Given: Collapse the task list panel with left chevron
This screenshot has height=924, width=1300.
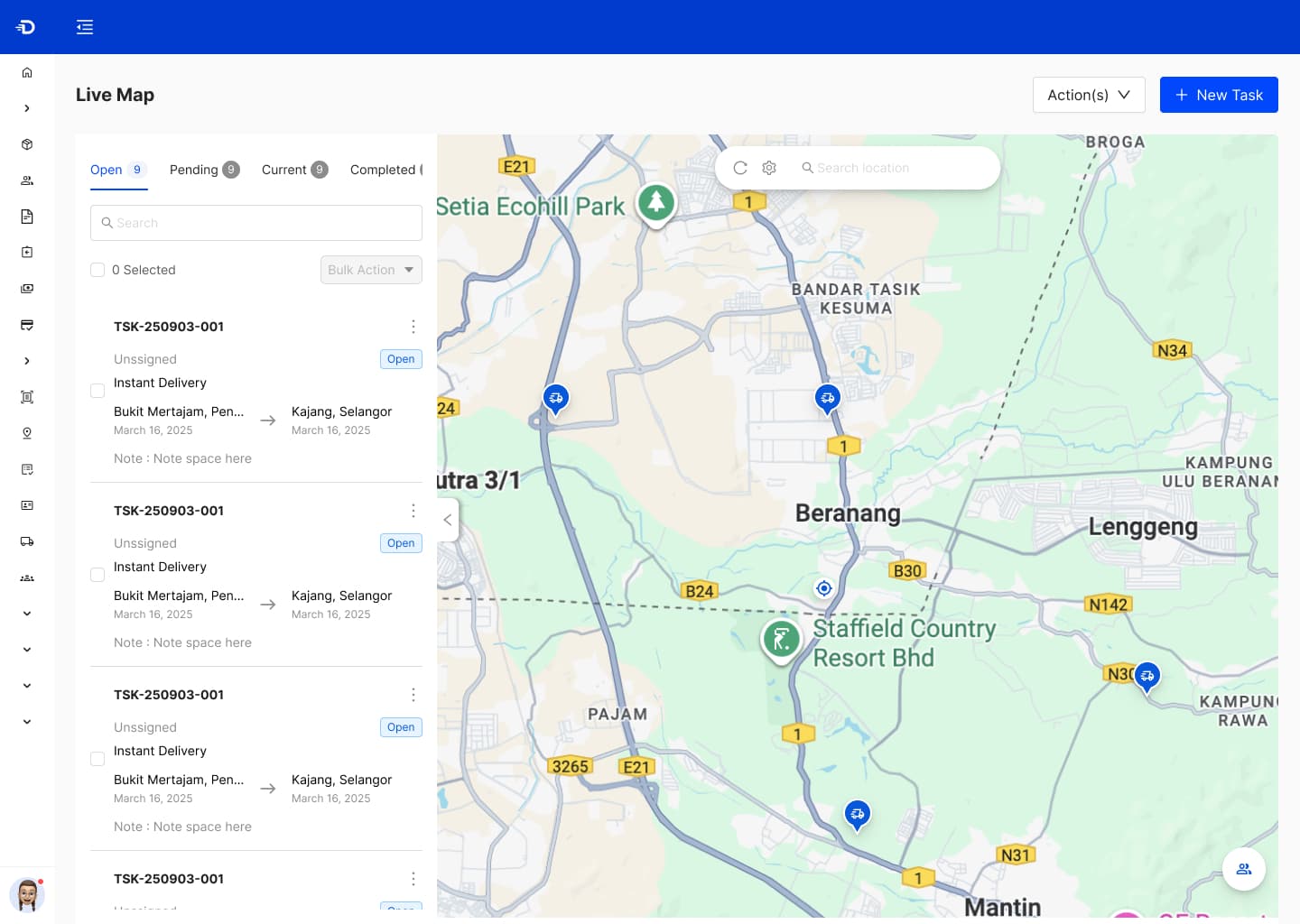Looking at the screenshot, I should click(x=448, y=520).
